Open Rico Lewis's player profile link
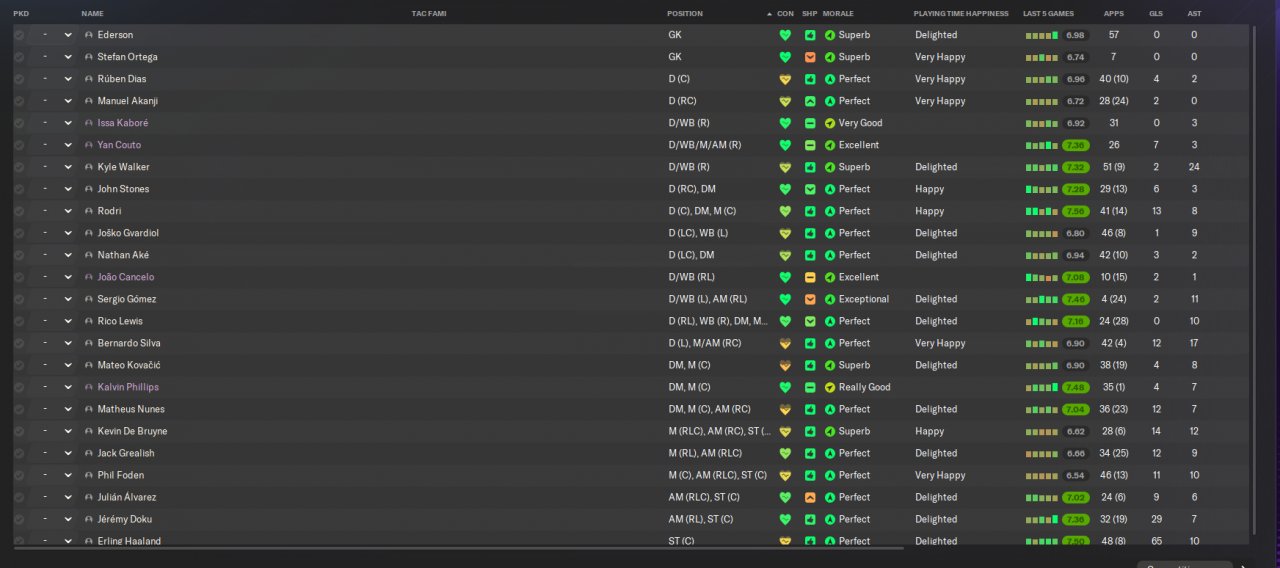The width and height of the screenshot is (1280, 568). coord(120,321)
